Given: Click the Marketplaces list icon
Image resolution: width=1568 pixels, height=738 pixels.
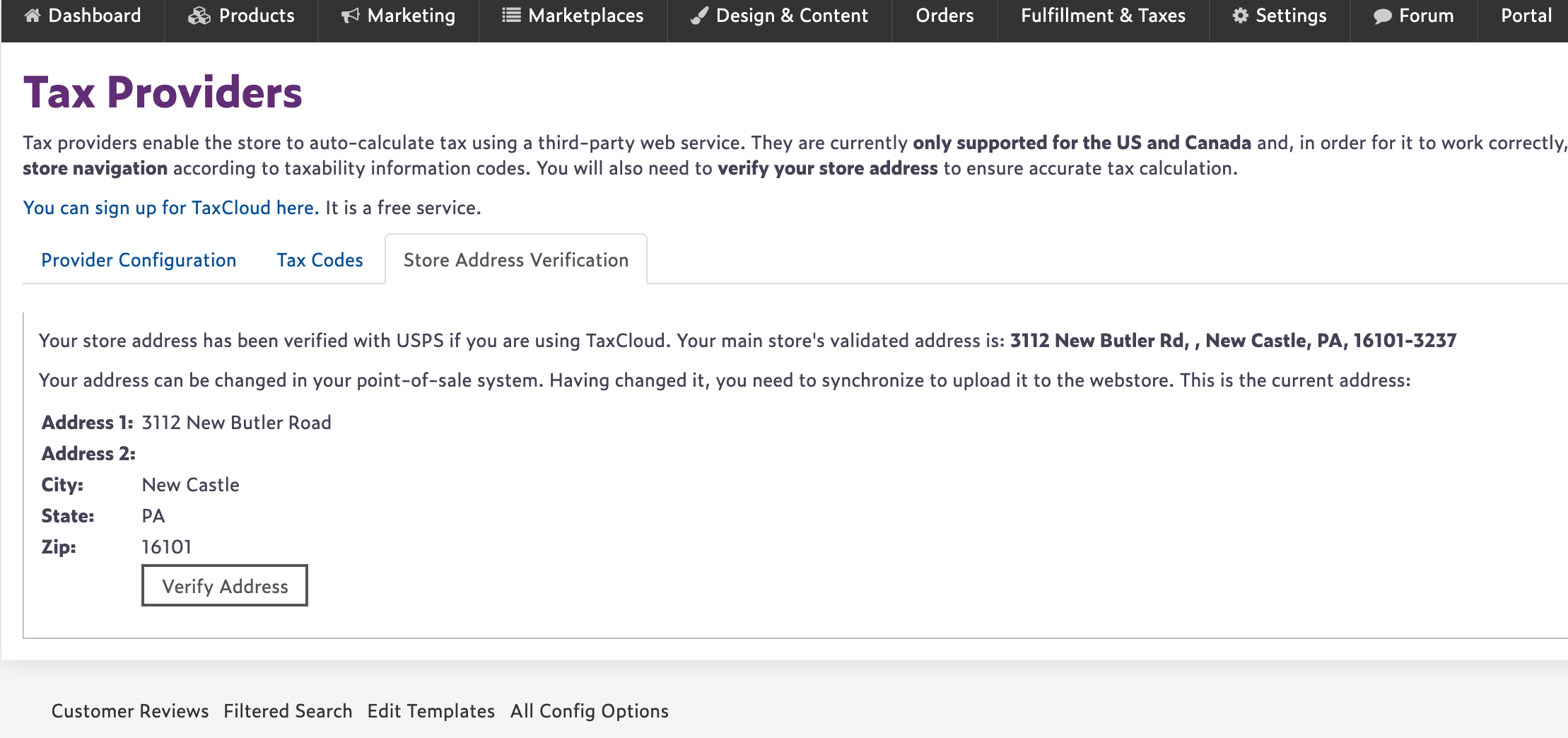Looking at the screenshot, I should click(511, 15).
